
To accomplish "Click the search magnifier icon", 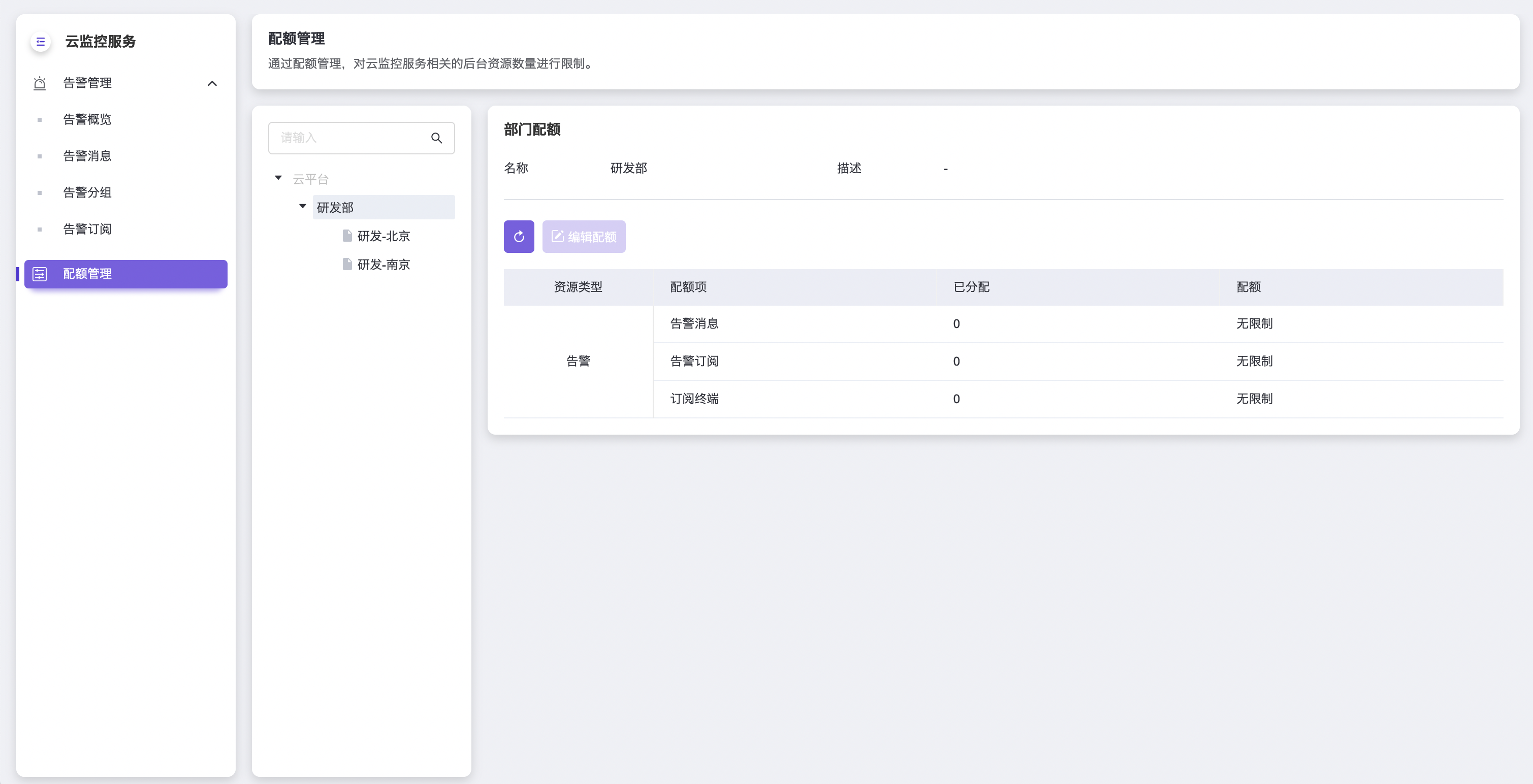I will (436, 138).
